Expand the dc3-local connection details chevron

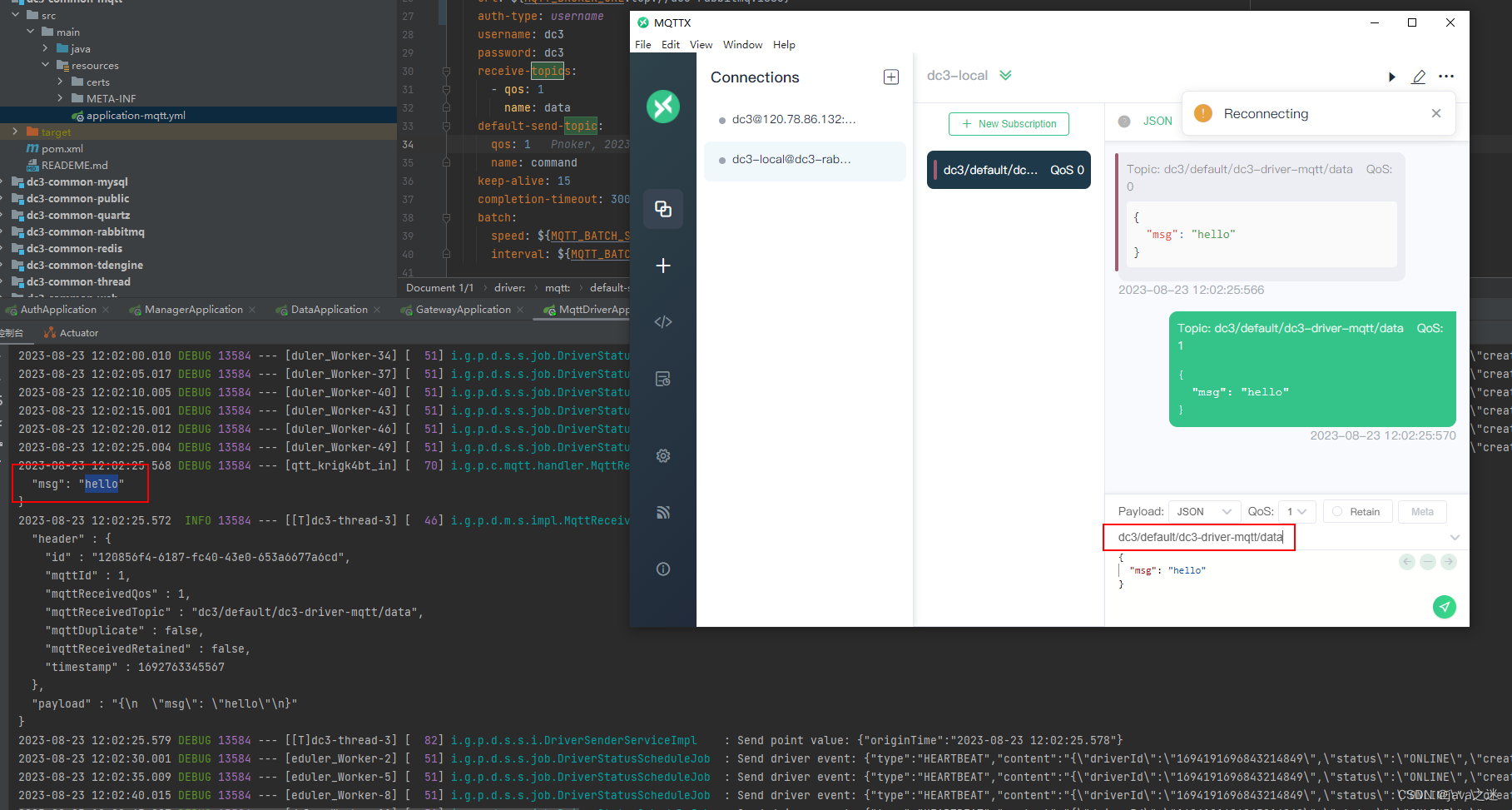[x=1005, y=76]
